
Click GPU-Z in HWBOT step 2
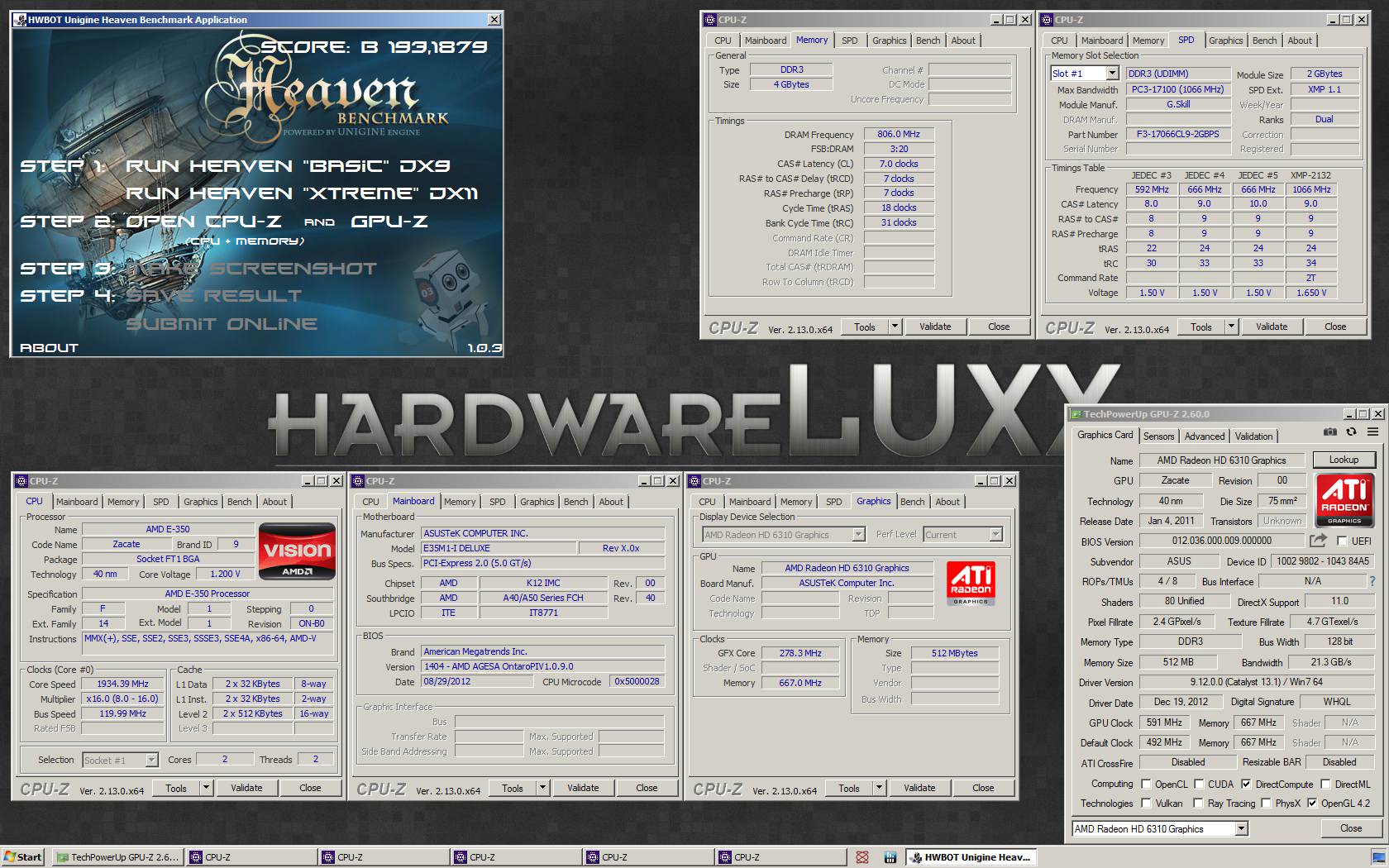389,222
